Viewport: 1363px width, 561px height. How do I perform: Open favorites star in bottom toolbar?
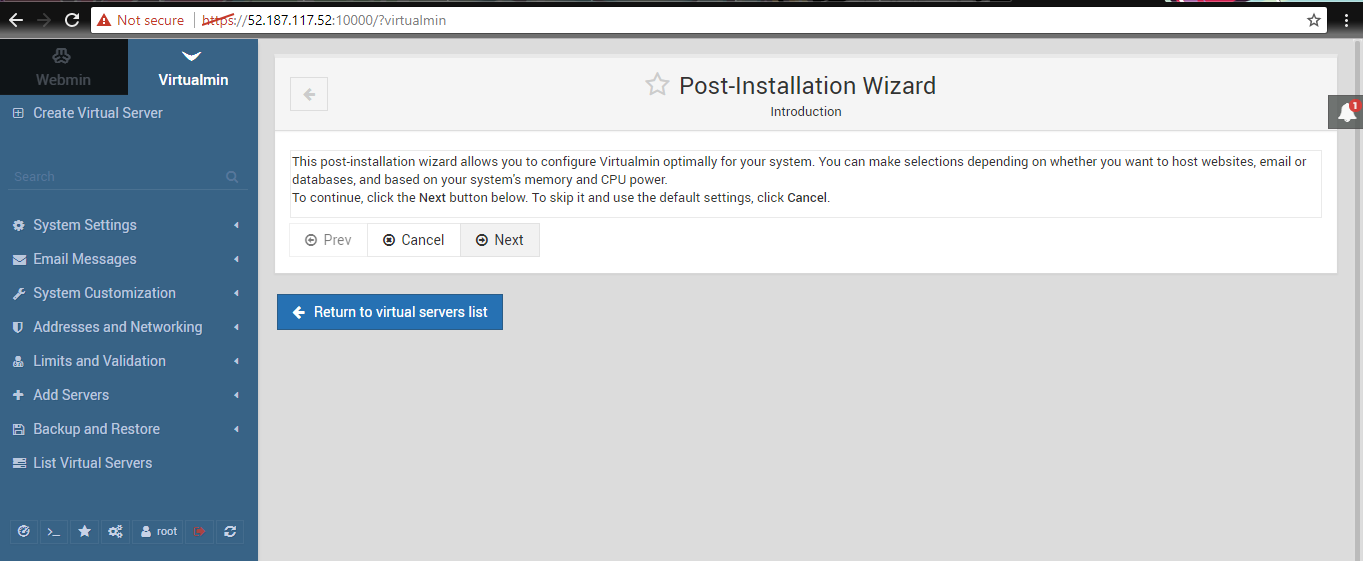coord(85,532)
